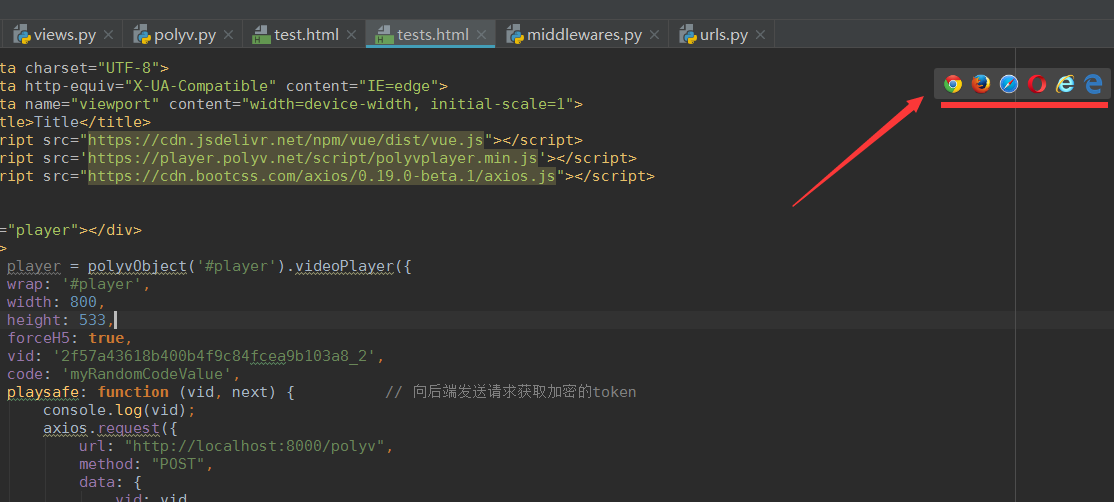
Task: Click the wrap: '#player' line
Action: click(x=79, y=285)
